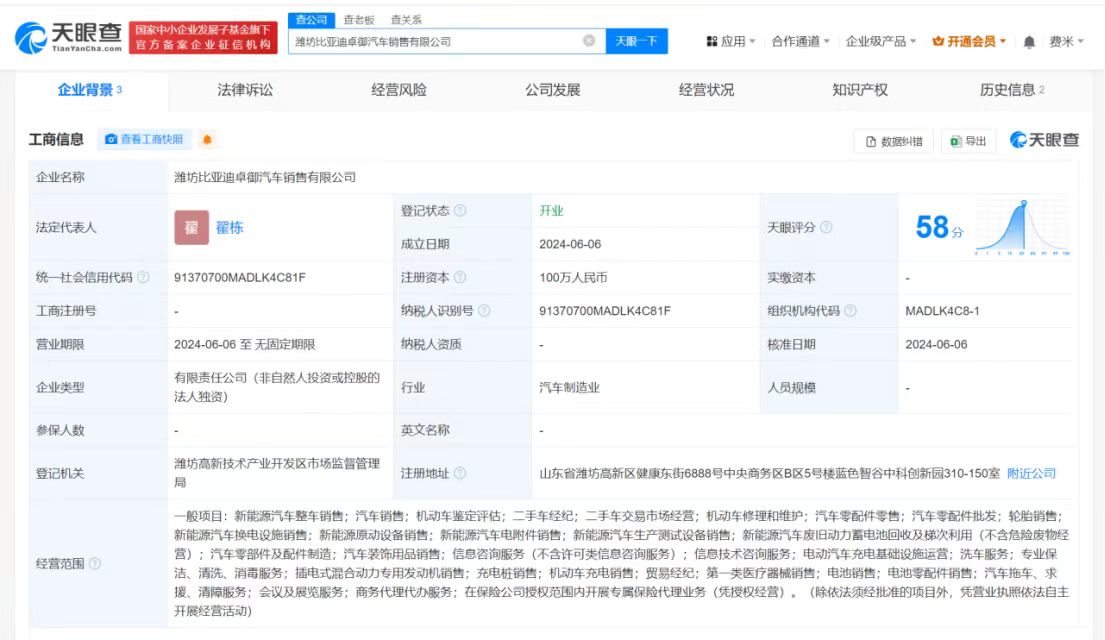Switch to the 历史信息 tab
The image size is (1105, 640).
tap(1012, 90)
